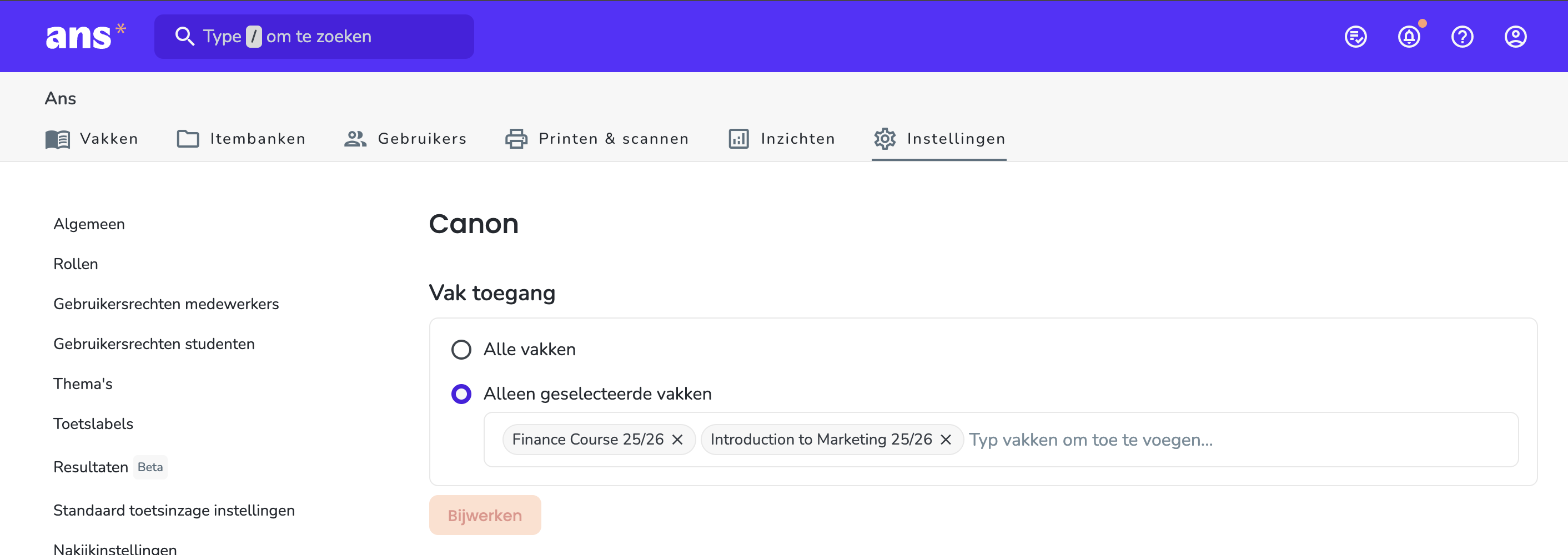Open Toetslabels in sidebar
The height and width of the screenshot is (555, 1568).
point(93,424)
